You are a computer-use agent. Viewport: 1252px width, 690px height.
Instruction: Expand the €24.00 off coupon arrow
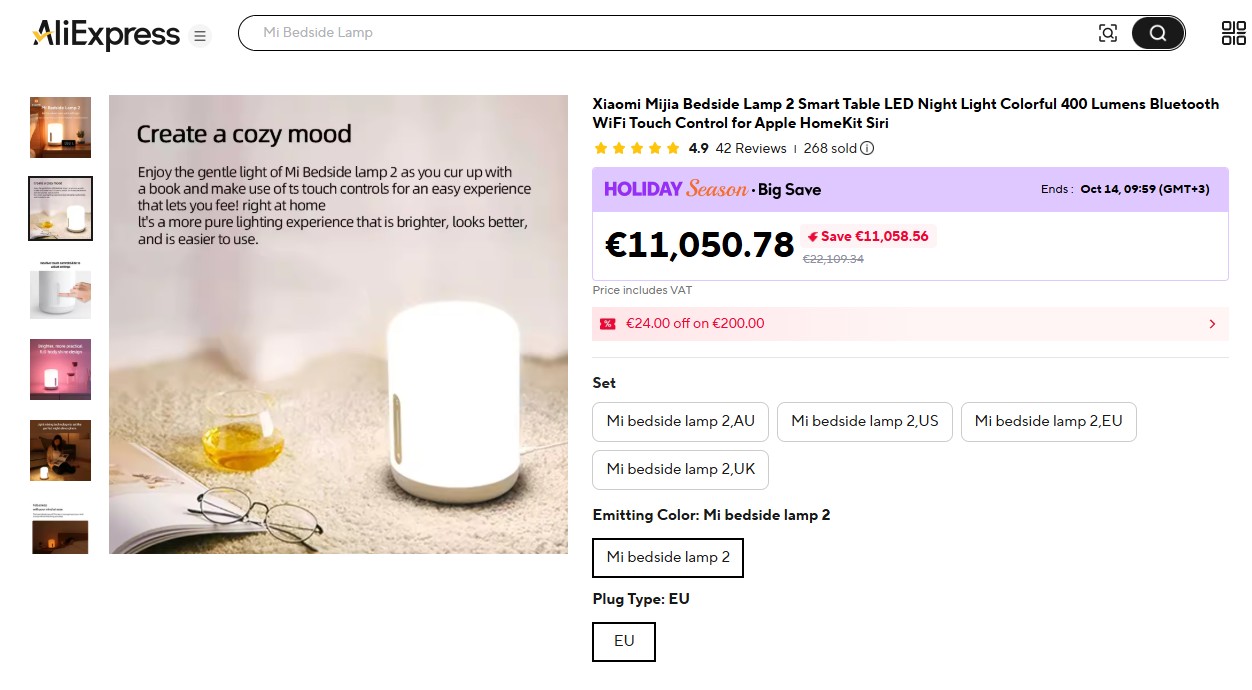pos(1212,324)
